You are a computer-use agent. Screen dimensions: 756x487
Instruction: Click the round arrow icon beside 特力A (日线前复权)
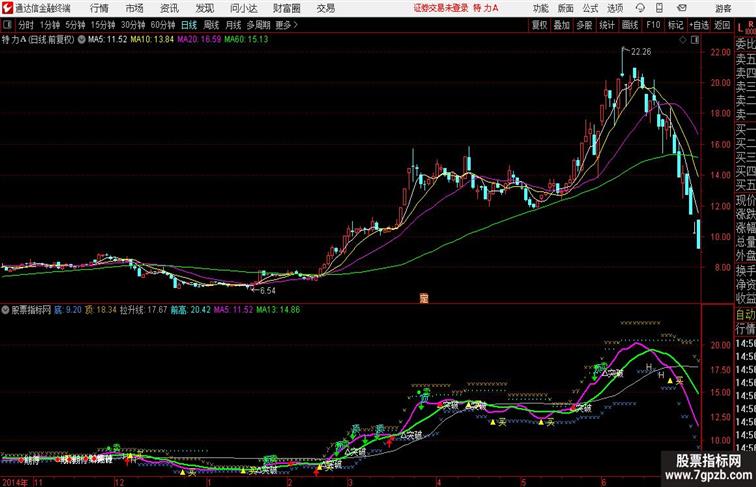(x=81, y=40)
